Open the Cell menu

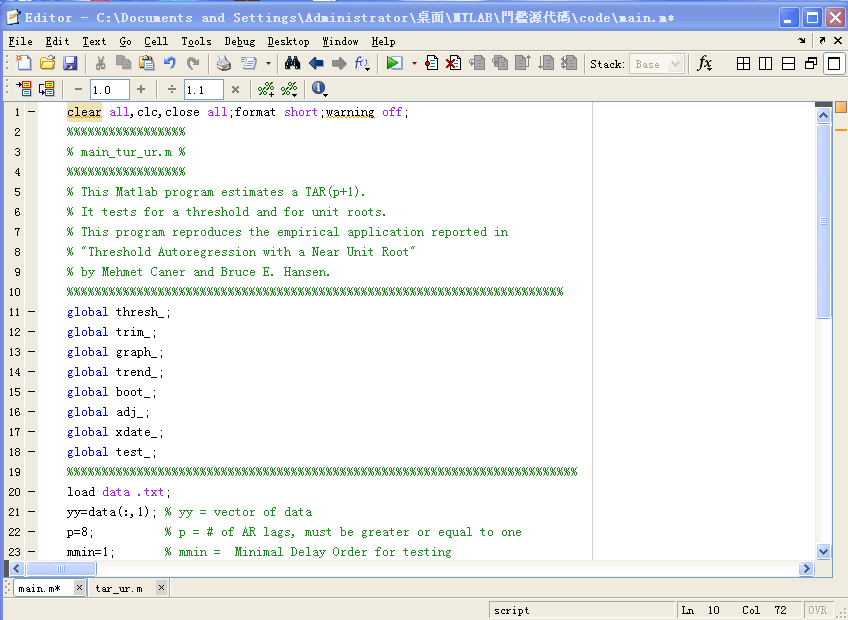click(x=156, y=42)
